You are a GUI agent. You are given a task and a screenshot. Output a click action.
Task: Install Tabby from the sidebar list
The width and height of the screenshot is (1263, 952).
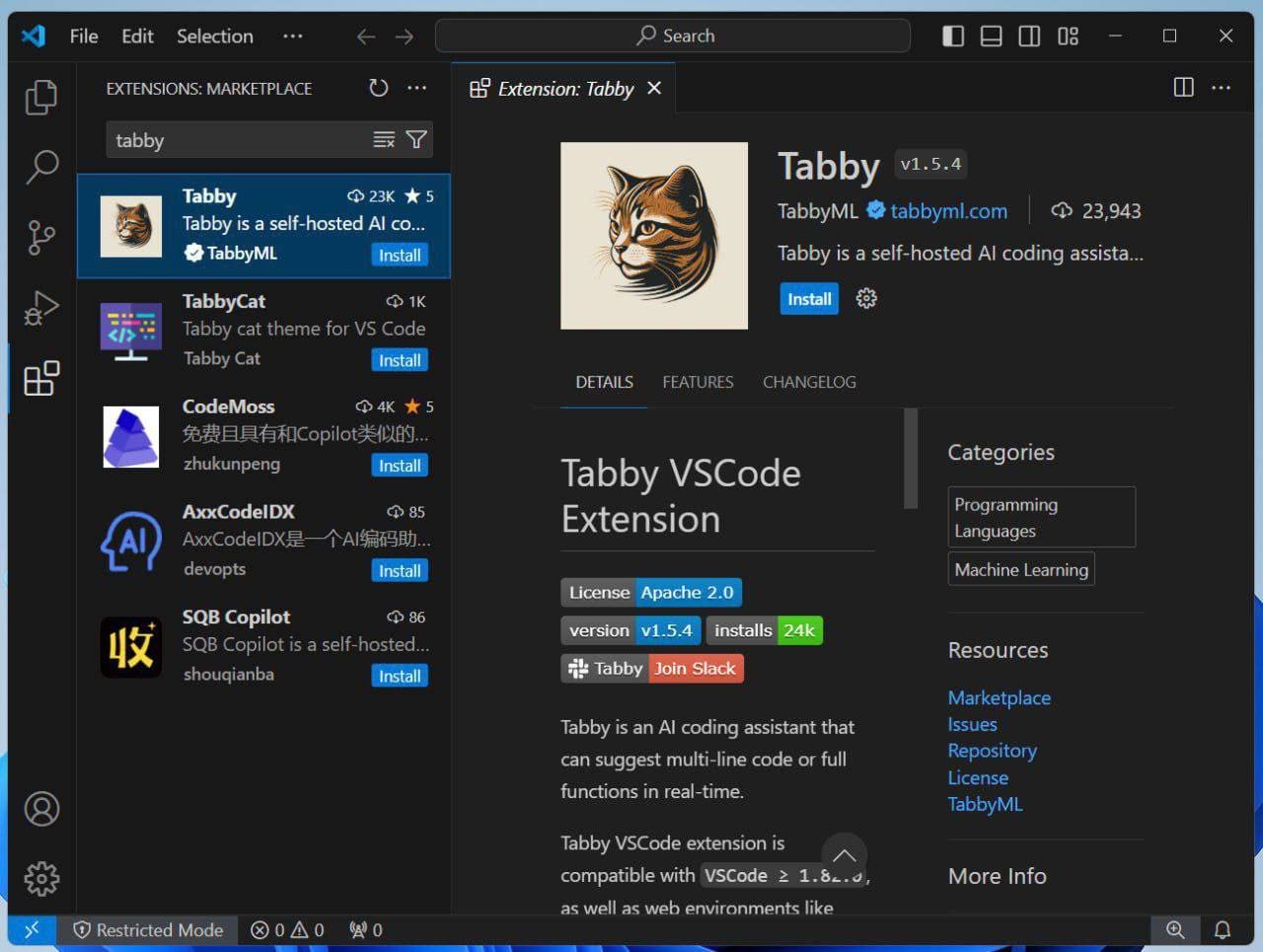pos(400,255)
